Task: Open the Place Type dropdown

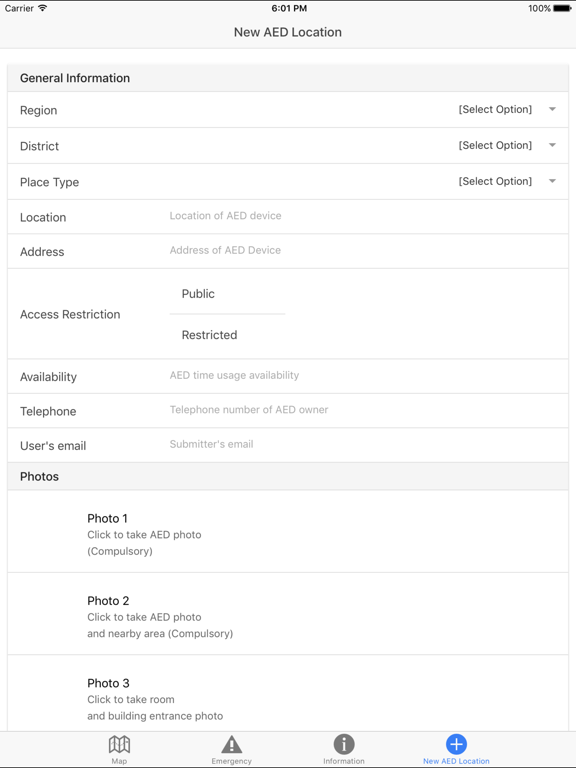Action: click(x=507, y=181)
